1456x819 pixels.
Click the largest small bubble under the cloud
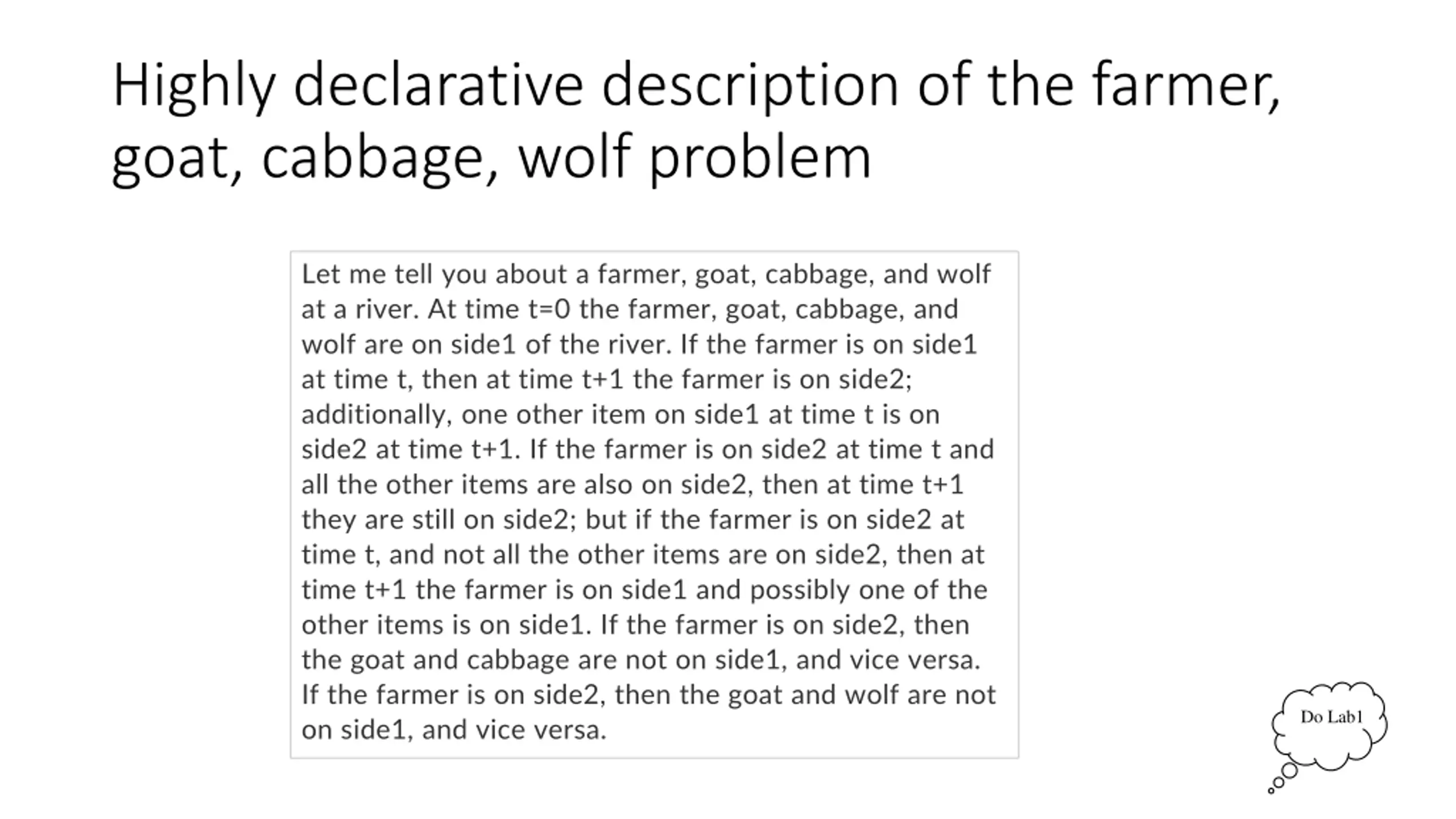[1290, 771]
